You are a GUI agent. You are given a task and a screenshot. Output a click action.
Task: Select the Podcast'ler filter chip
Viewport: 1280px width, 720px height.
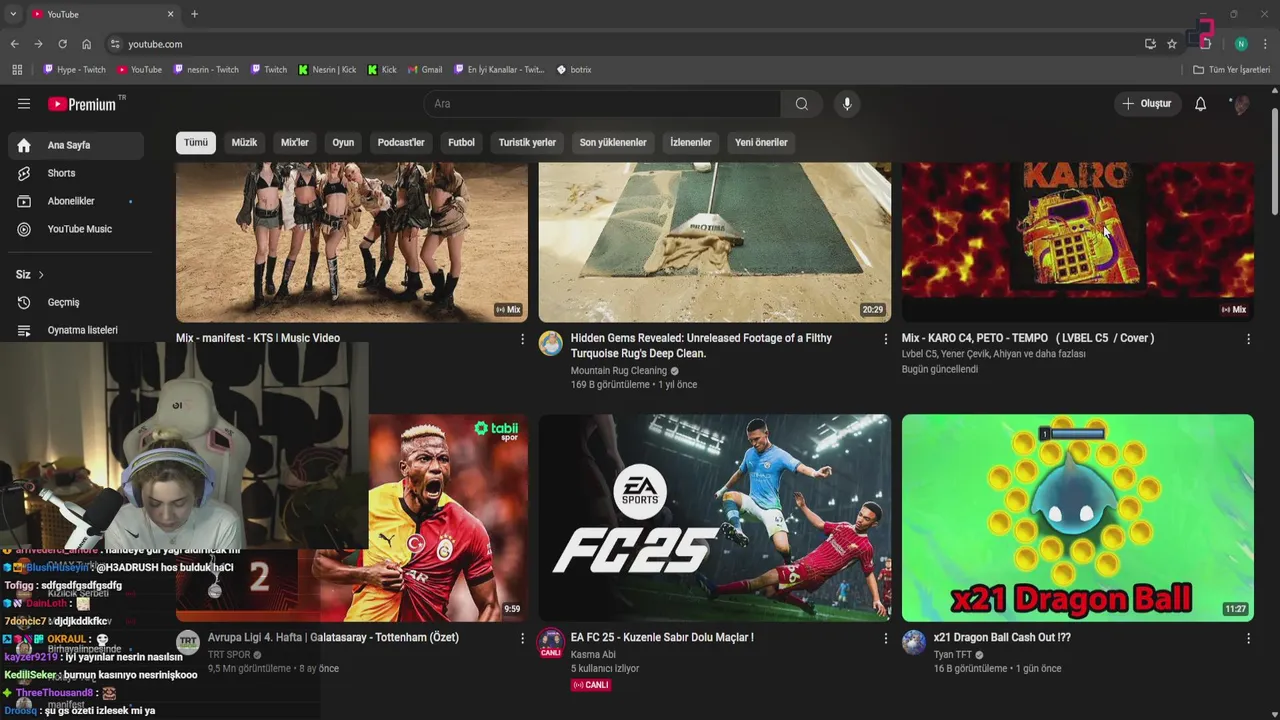401,143
